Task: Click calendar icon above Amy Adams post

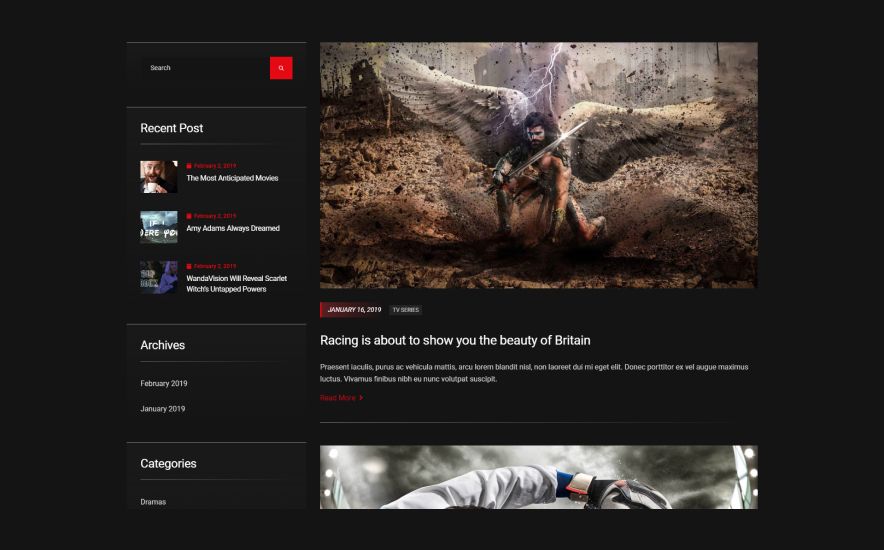Action: tap(189, 216)
